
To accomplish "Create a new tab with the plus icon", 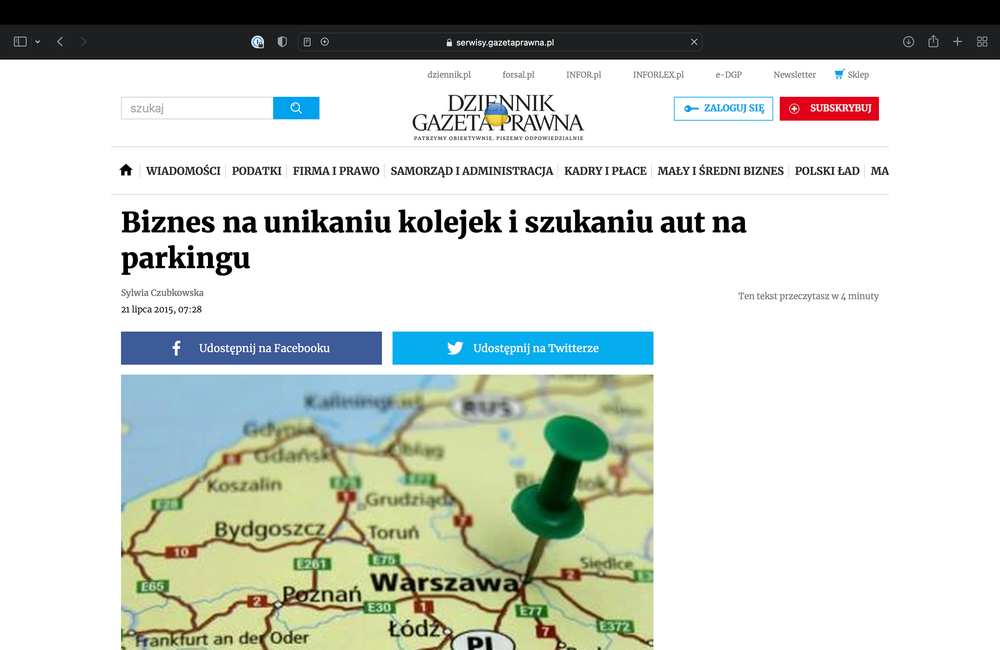I will point(957,41).
